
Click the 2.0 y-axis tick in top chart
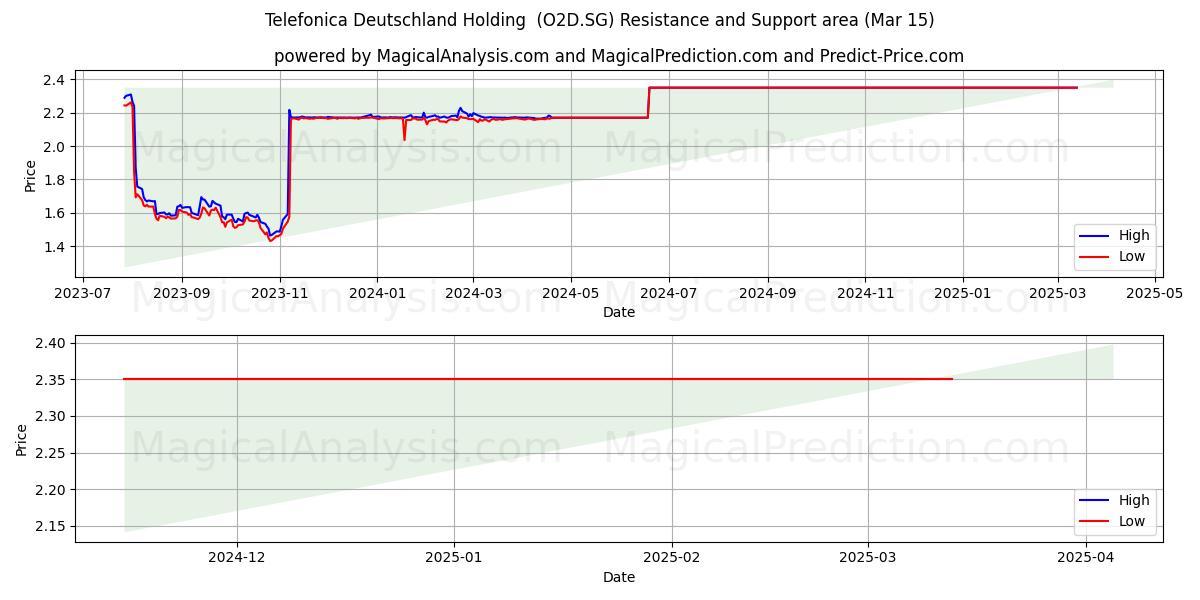point(56,147)
